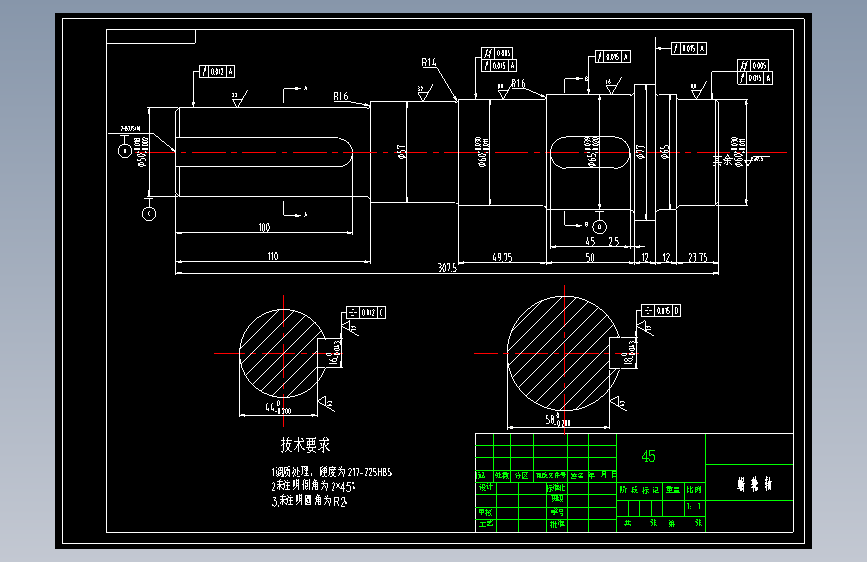Click the 其余 surface finish note
Viewport: 867px width, 562px height.
click(x=722, y=160)
